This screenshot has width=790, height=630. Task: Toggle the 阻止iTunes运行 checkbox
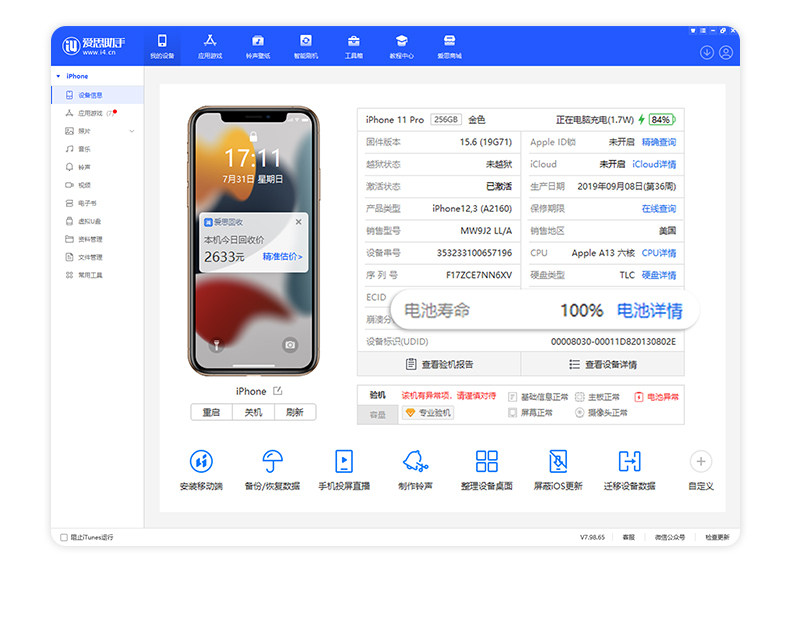[x=64, y=537]
